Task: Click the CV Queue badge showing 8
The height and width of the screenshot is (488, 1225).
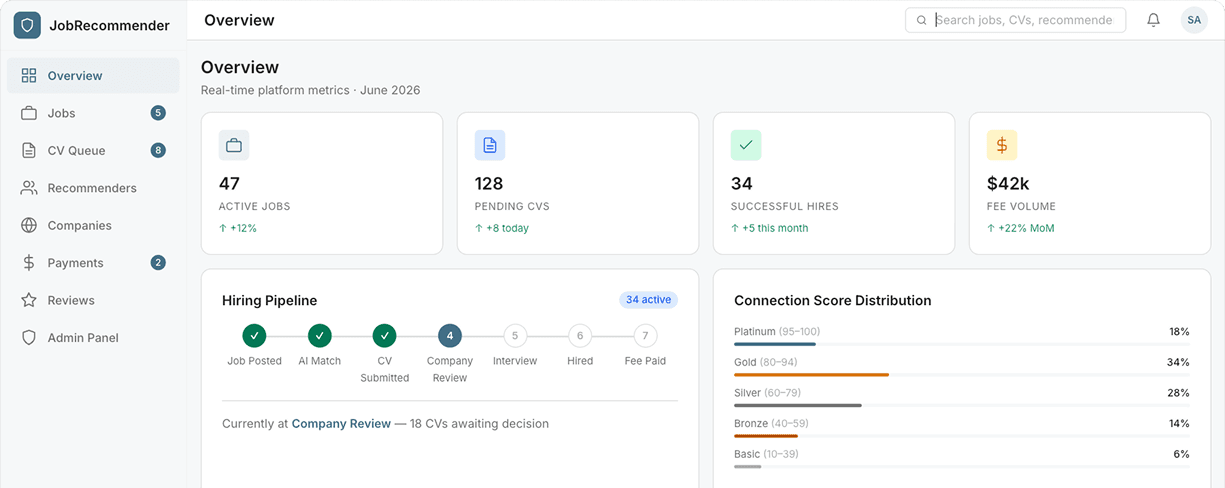Action: click(158, 151)
